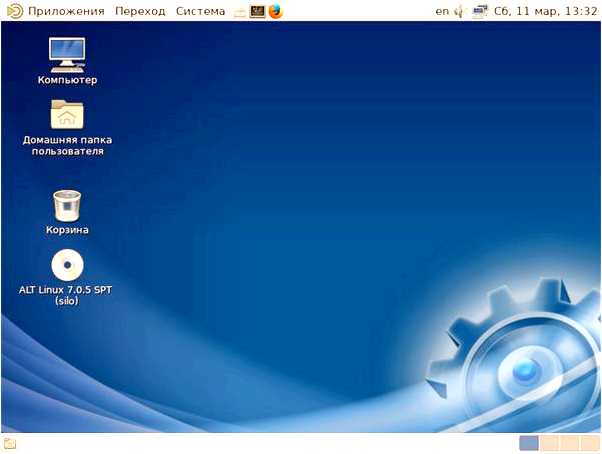Open the calendar from the clock Сб, 11 мар, 13:32

pos(545,11)
